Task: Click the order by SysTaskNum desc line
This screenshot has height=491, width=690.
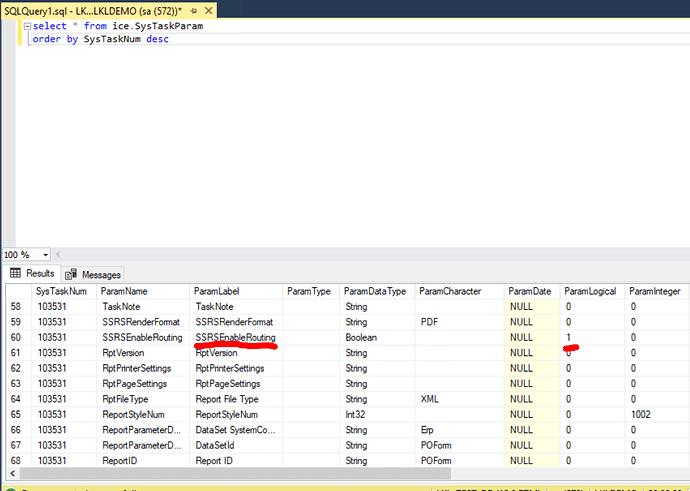Action: [x=100, y=39]
